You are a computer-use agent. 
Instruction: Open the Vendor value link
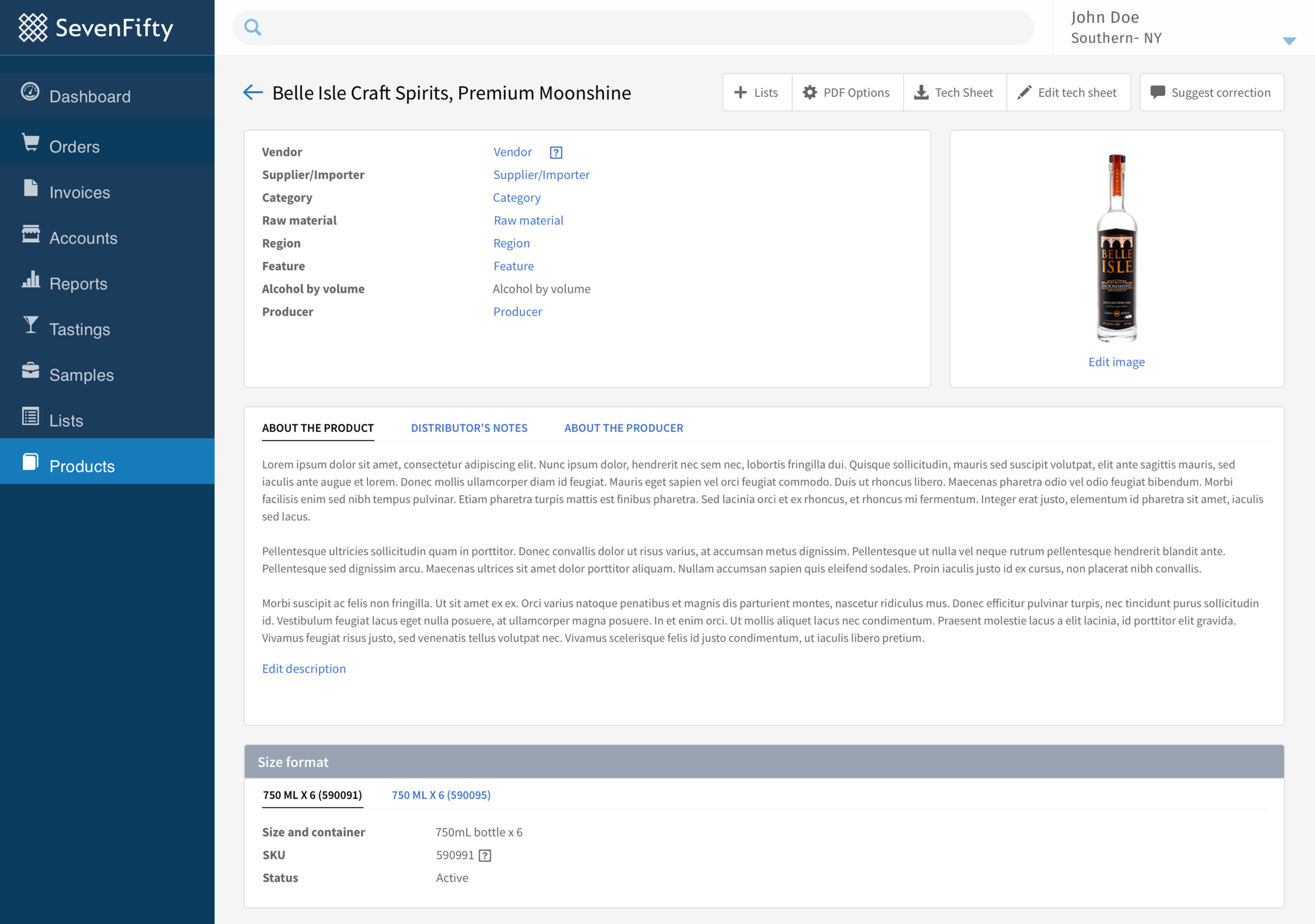click(513, 151)
